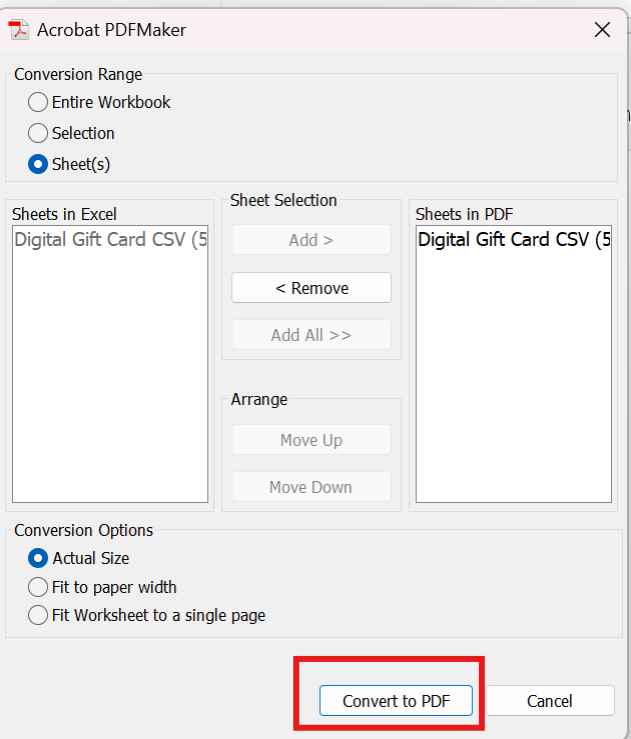Close the Acrobat PDFMaker dialog window

coord(602,29)
